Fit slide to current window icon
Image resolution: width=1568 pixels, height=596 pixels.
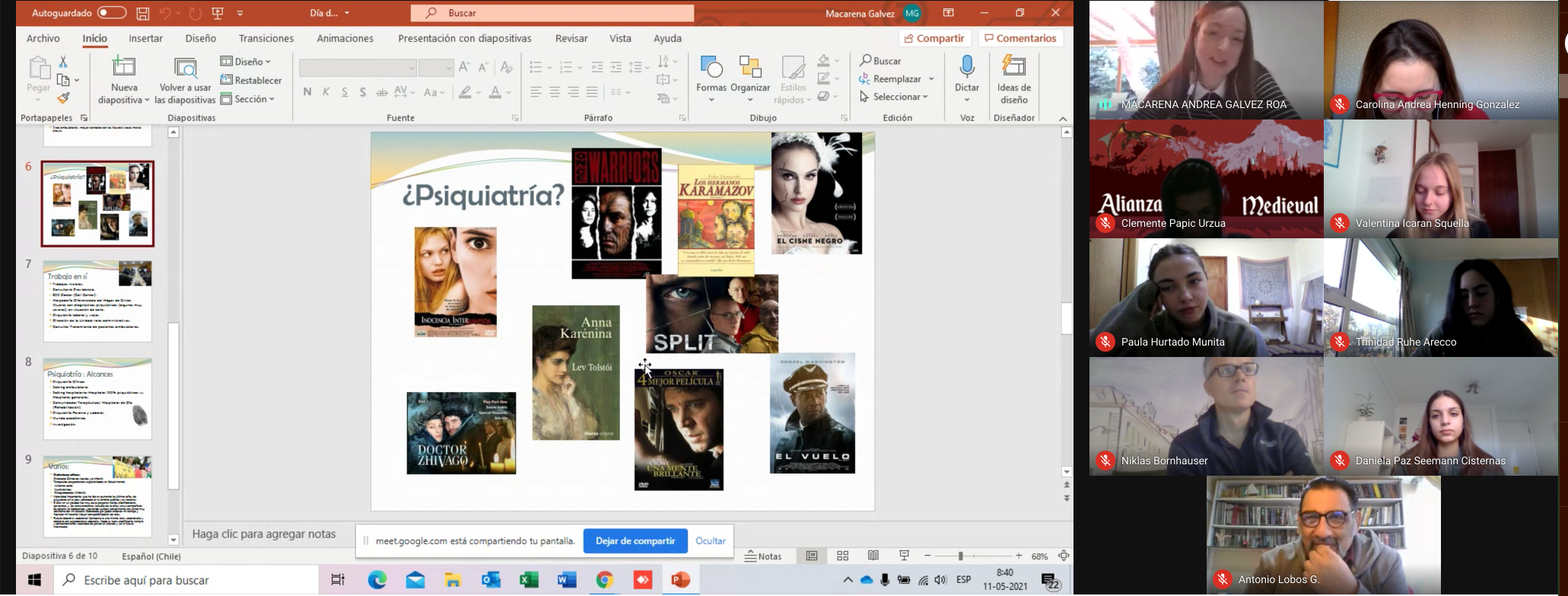pyautogui.click(x=1064, y=556)
